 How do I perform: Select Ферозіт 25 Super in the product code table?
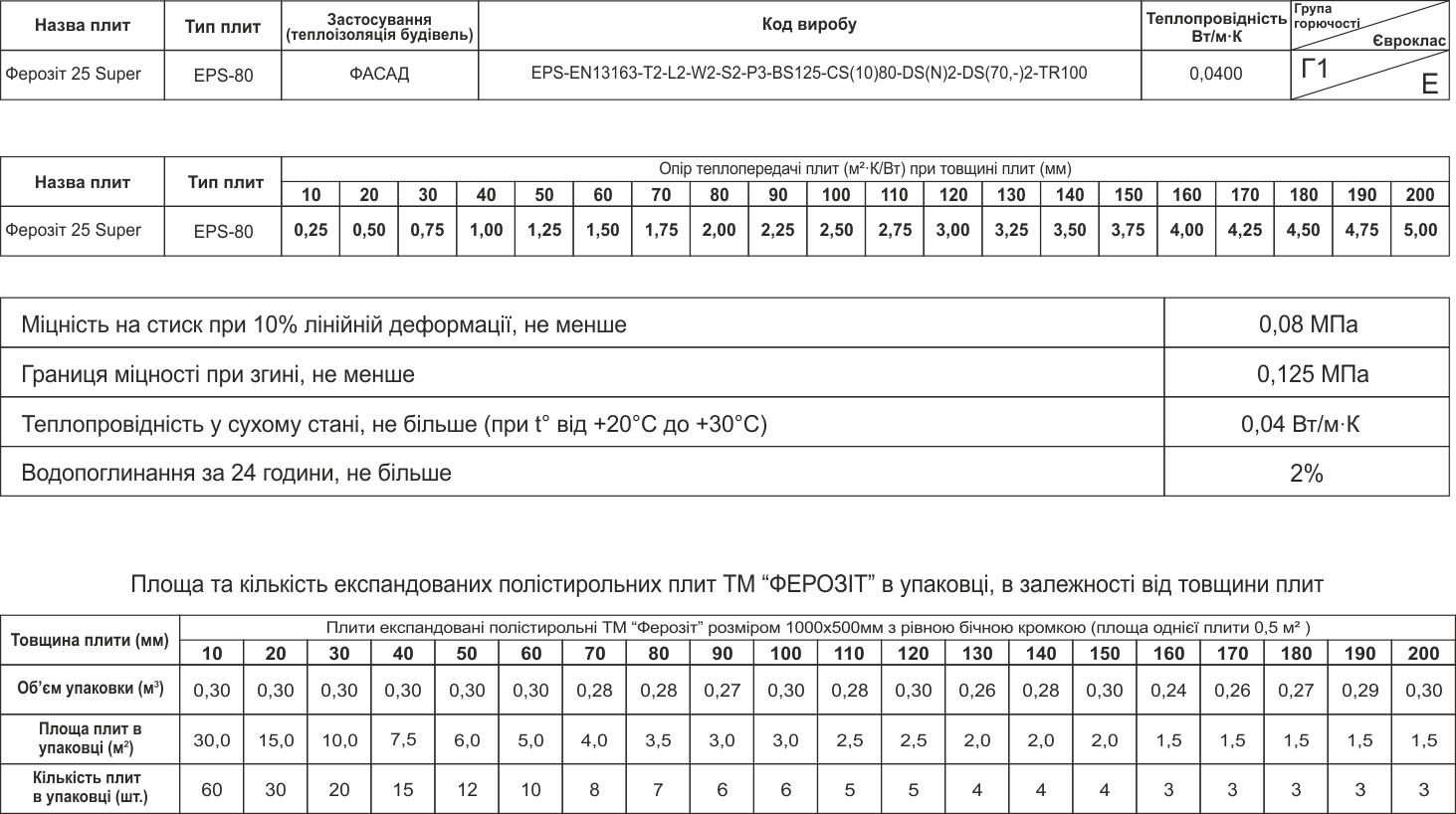pos(74,75)
